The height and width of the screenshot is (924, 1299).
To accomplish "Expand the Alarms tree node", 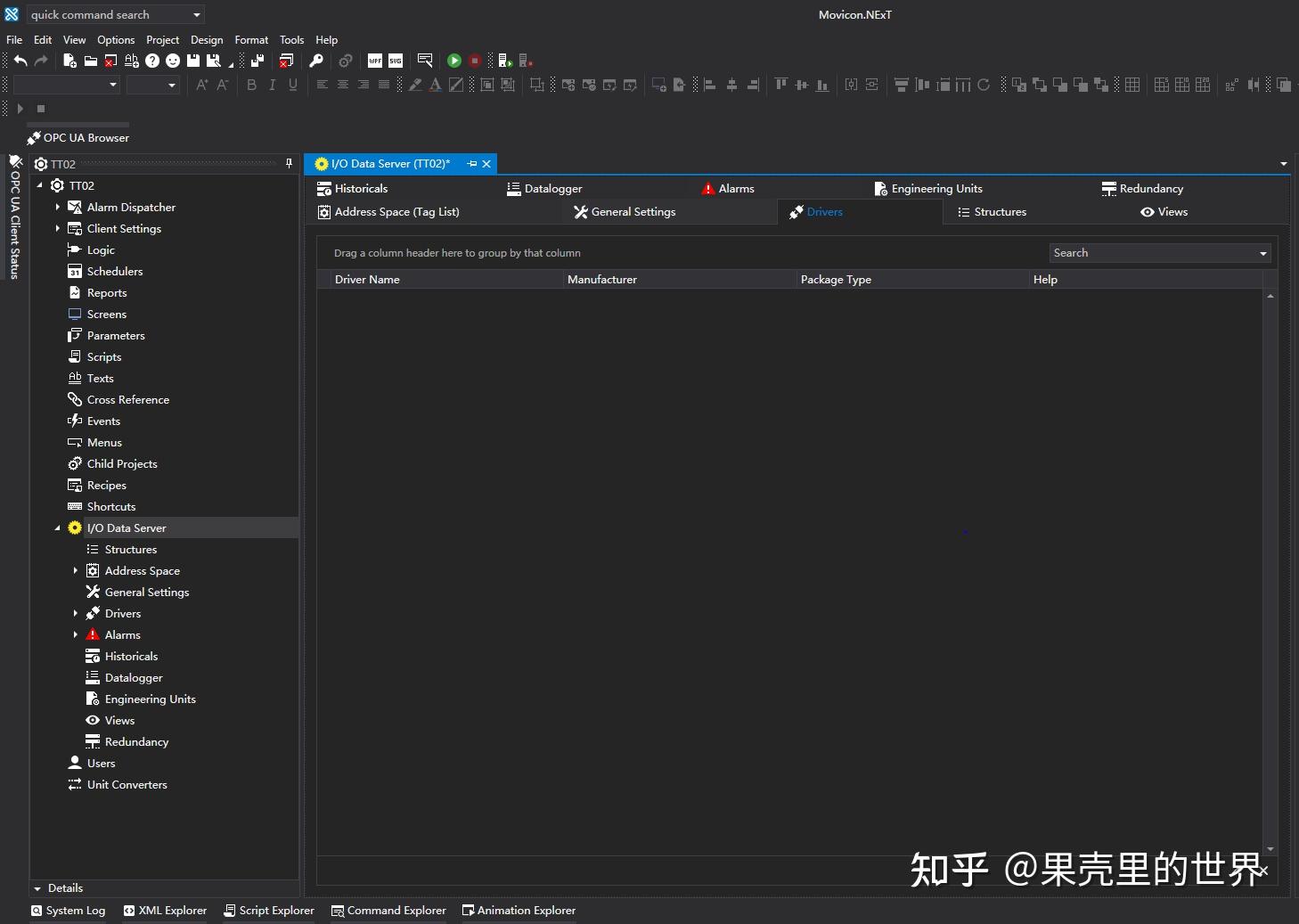I will [76, 634].
